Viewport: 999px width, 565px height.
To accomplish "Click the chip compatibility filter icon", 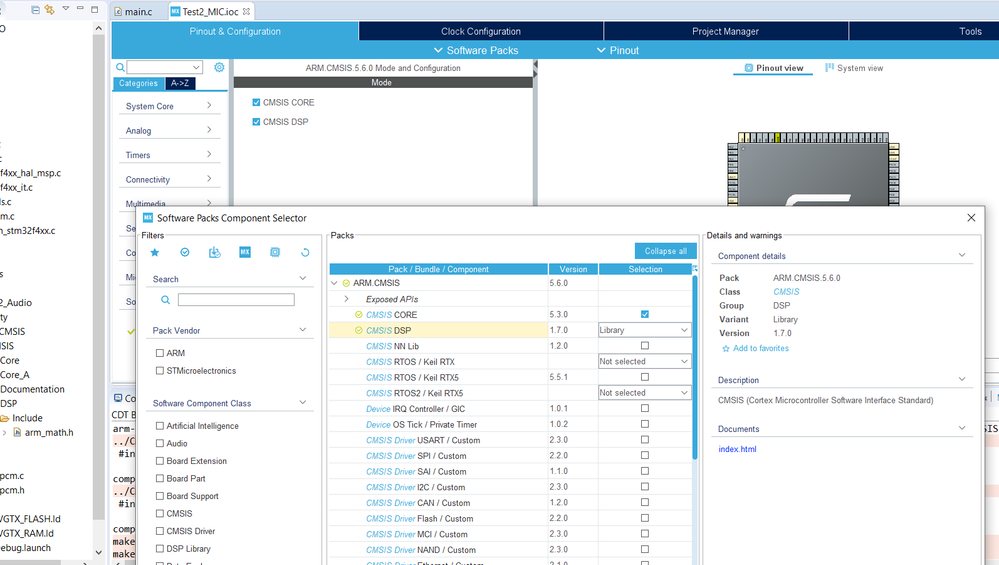I will 275,252.
